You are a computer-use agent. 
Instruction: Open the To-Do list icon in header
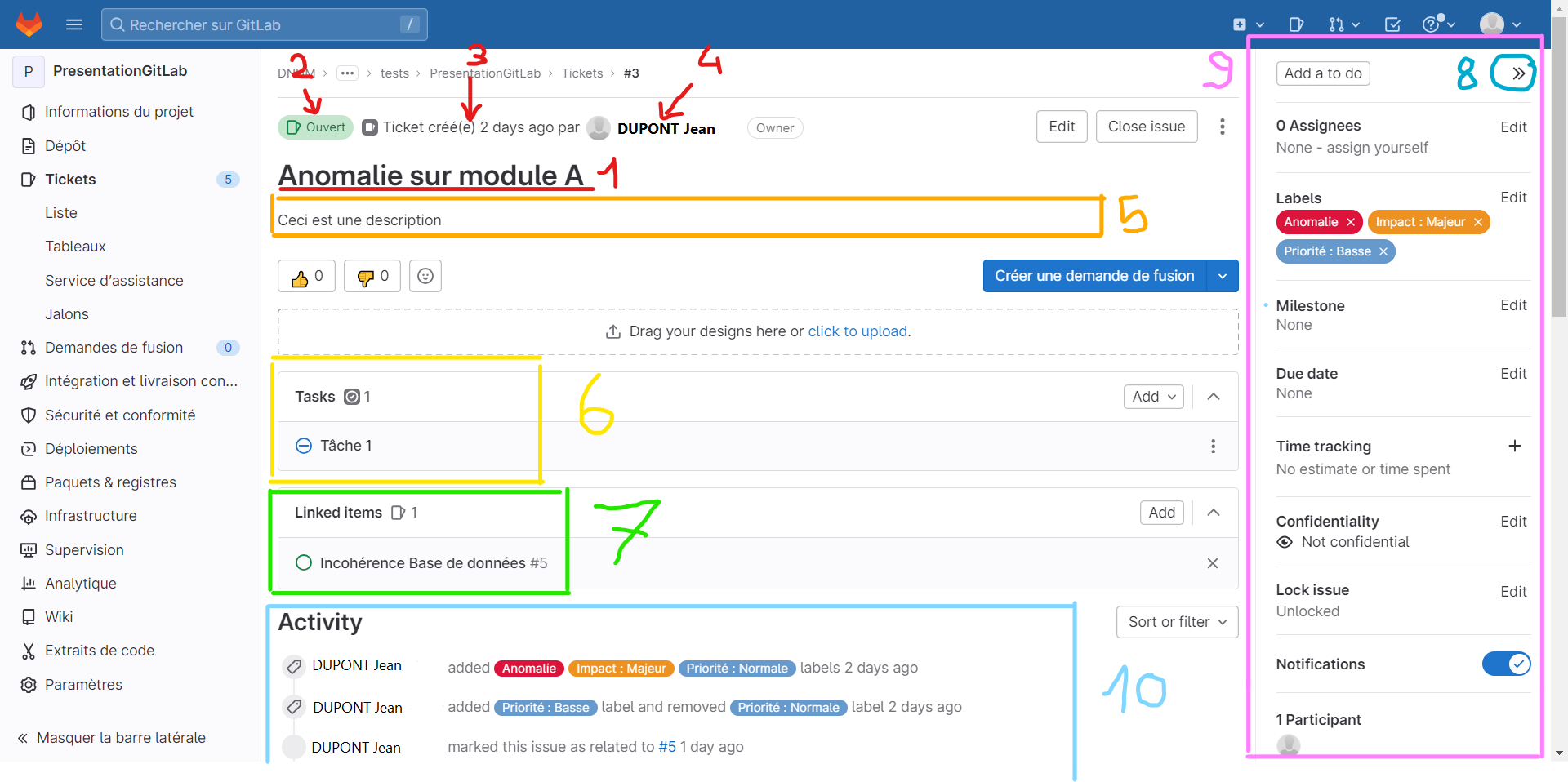(x=1392, y=24)
